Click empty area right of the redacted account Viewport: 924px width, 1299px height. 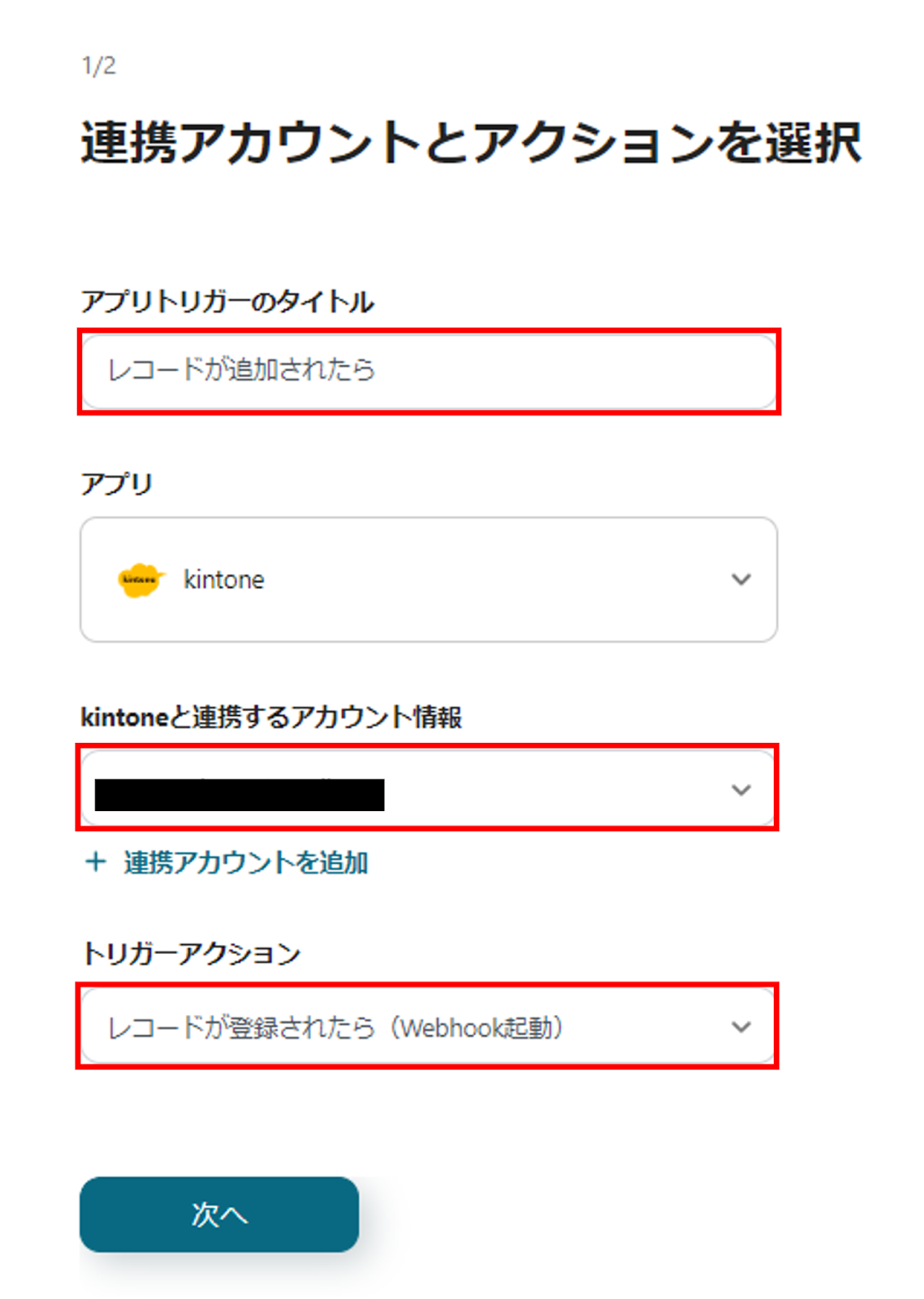click(552, 790)
